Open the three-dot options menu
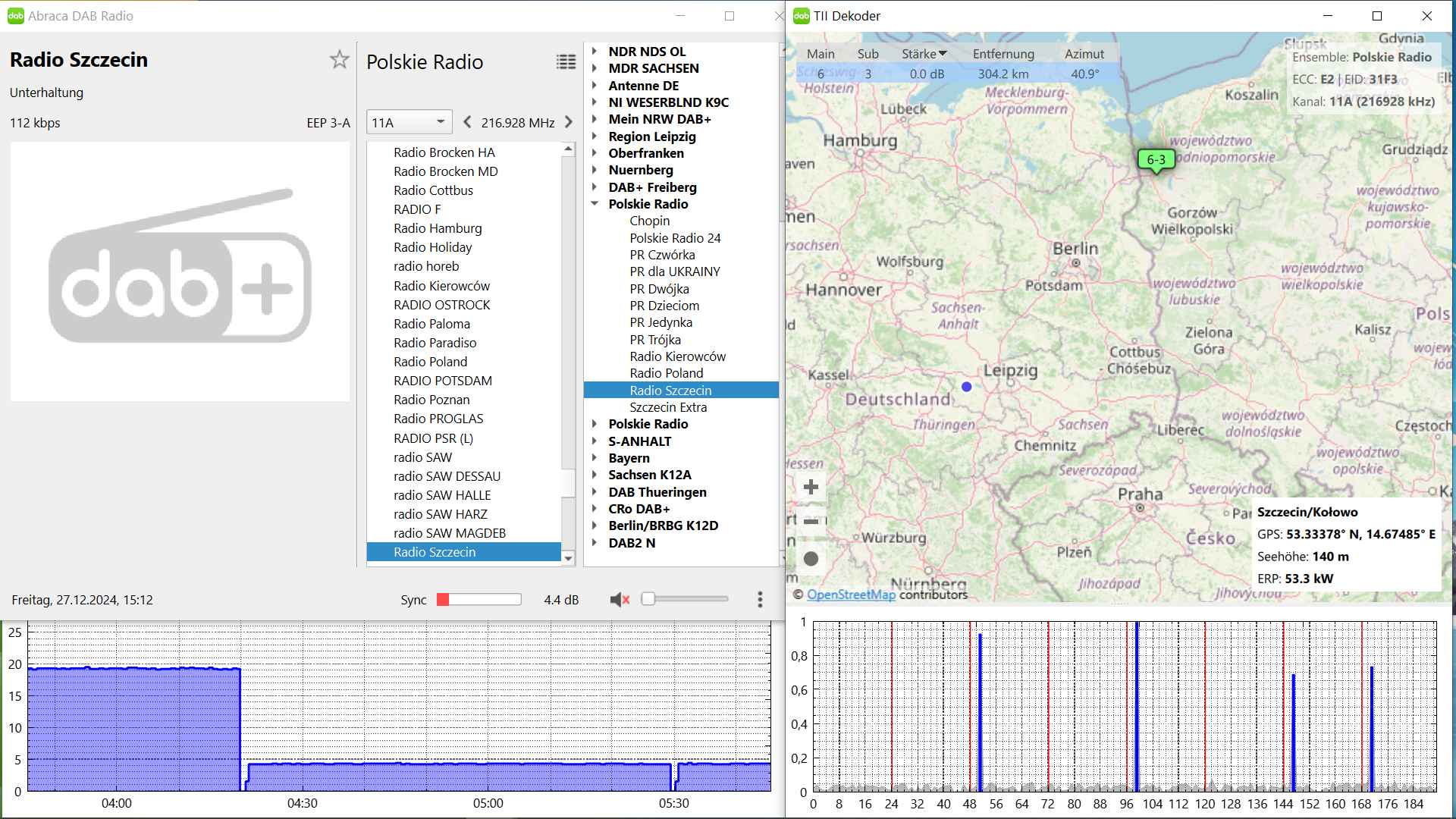This screenshot has height=819, width=1456. coord(760,600)
